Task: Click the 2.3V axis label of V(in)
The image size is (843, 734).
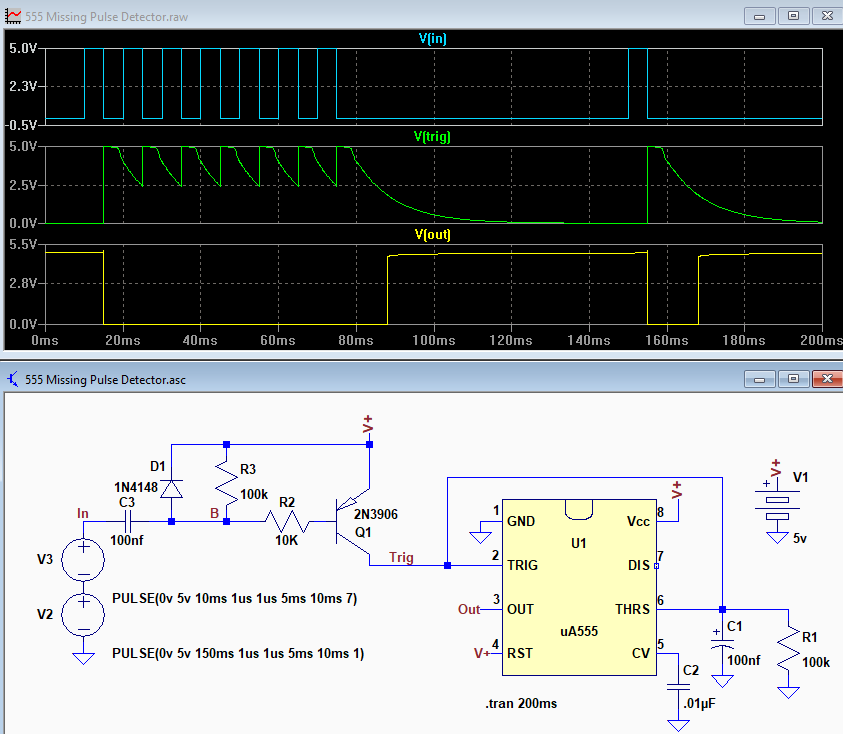Action: (22, 87)
